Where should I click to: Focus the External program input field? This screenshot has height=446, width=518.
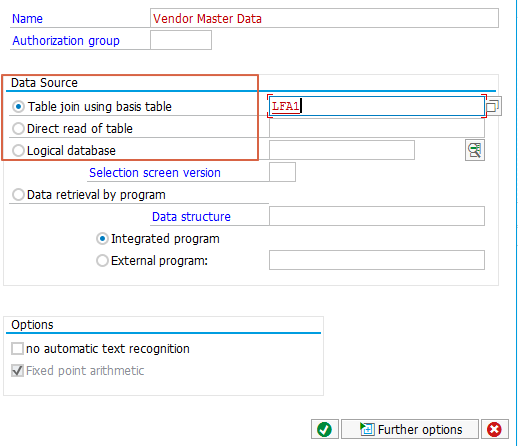(377, 260)
